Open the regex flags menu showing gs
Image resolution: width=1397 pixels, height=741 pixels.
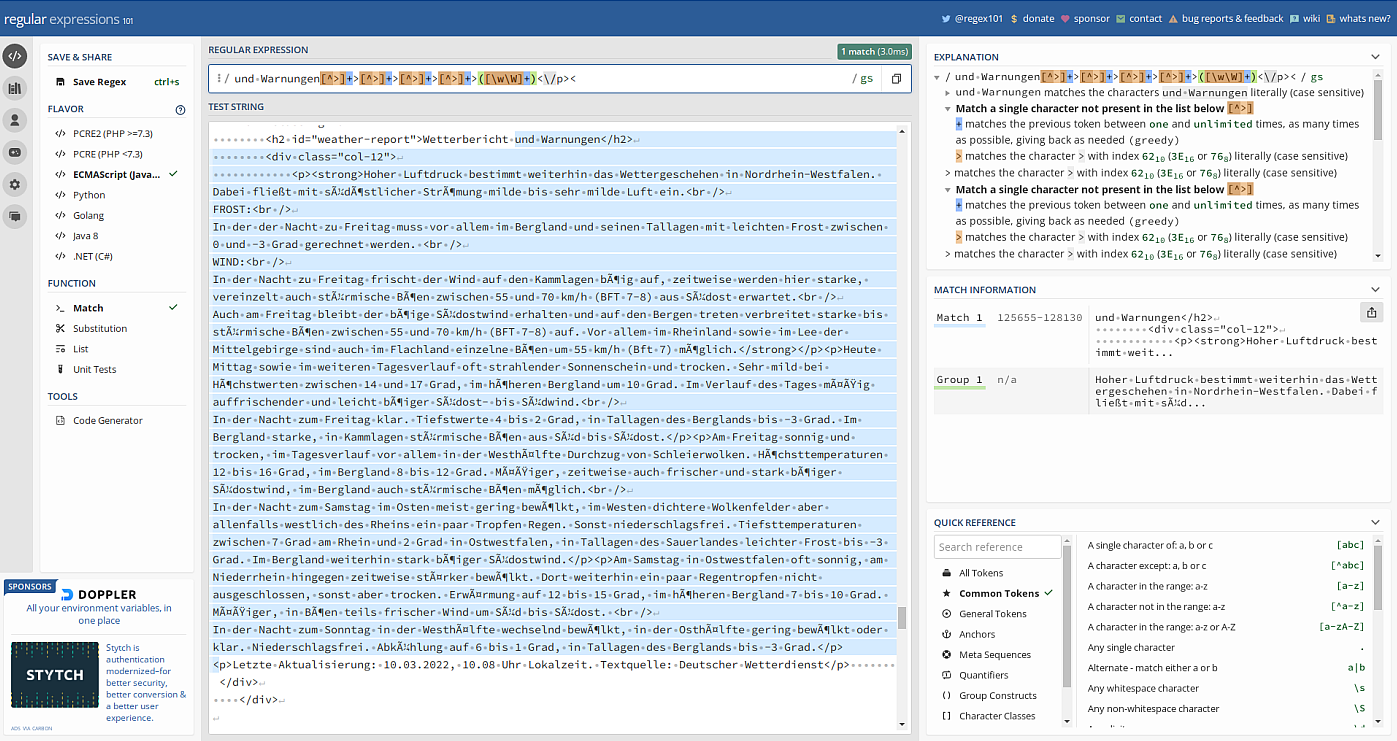(x=862, y=79)
